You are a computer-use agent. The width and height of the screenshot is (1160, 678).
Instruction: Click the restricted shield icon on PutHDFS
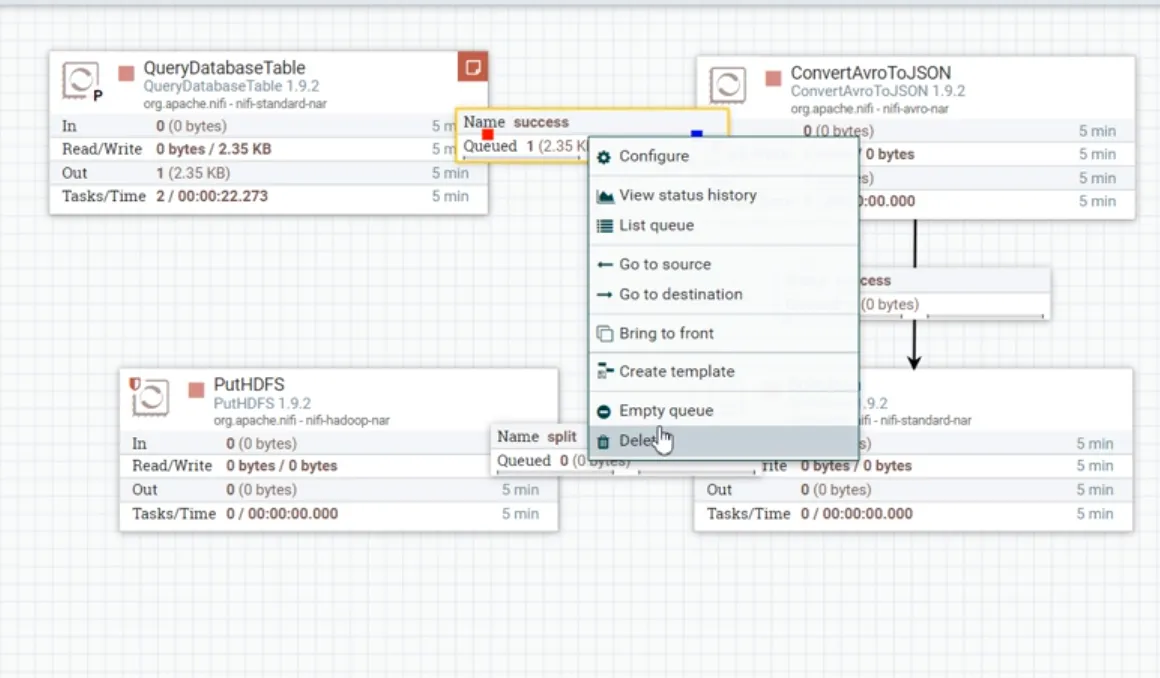point(135,383)
